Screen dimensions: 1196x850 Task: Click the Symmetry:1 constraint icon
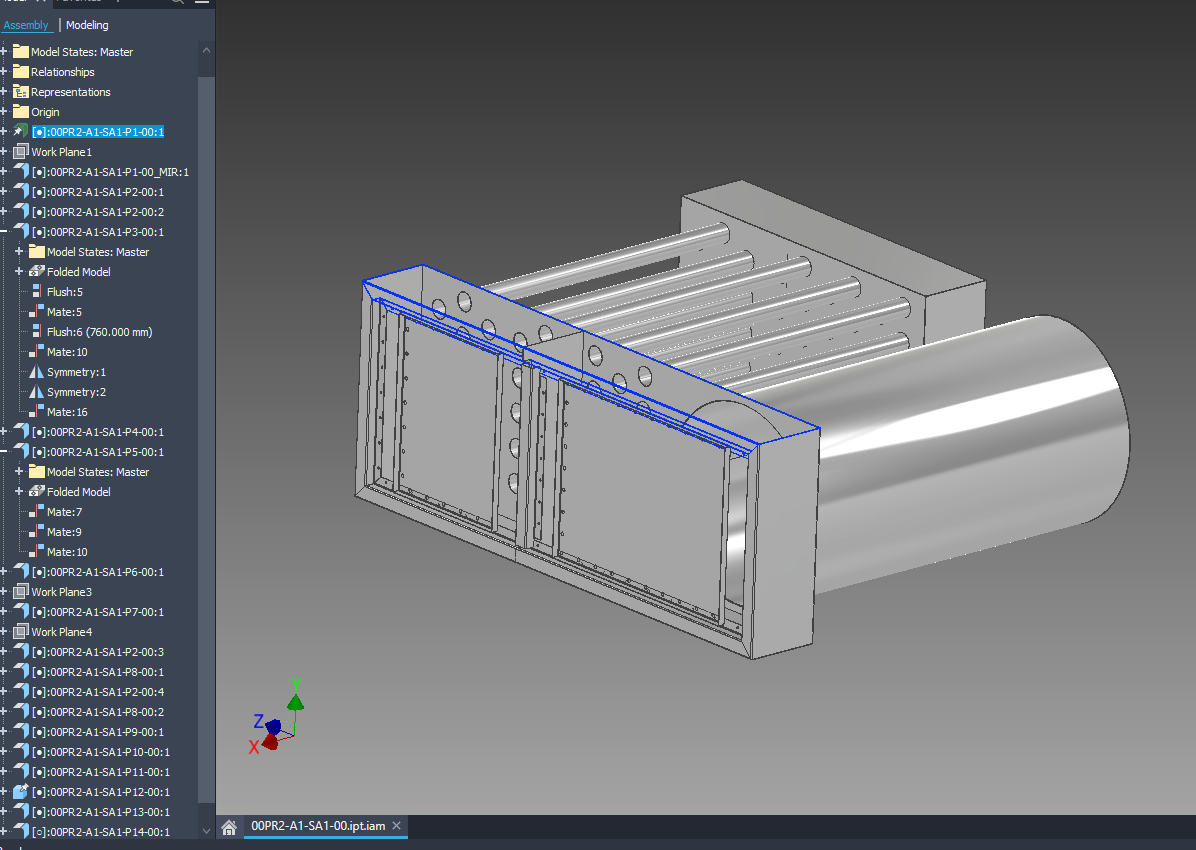tap(37, 371)
